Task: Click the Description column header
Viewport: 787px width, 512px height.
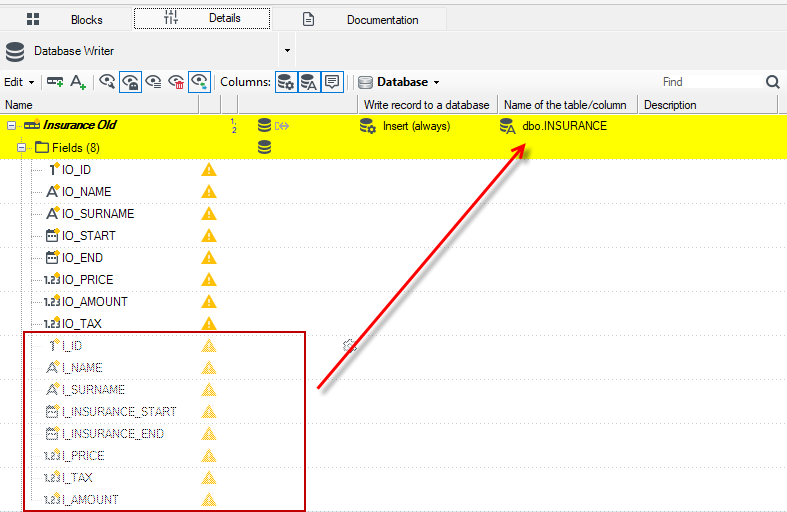Action: click(707, 105)
